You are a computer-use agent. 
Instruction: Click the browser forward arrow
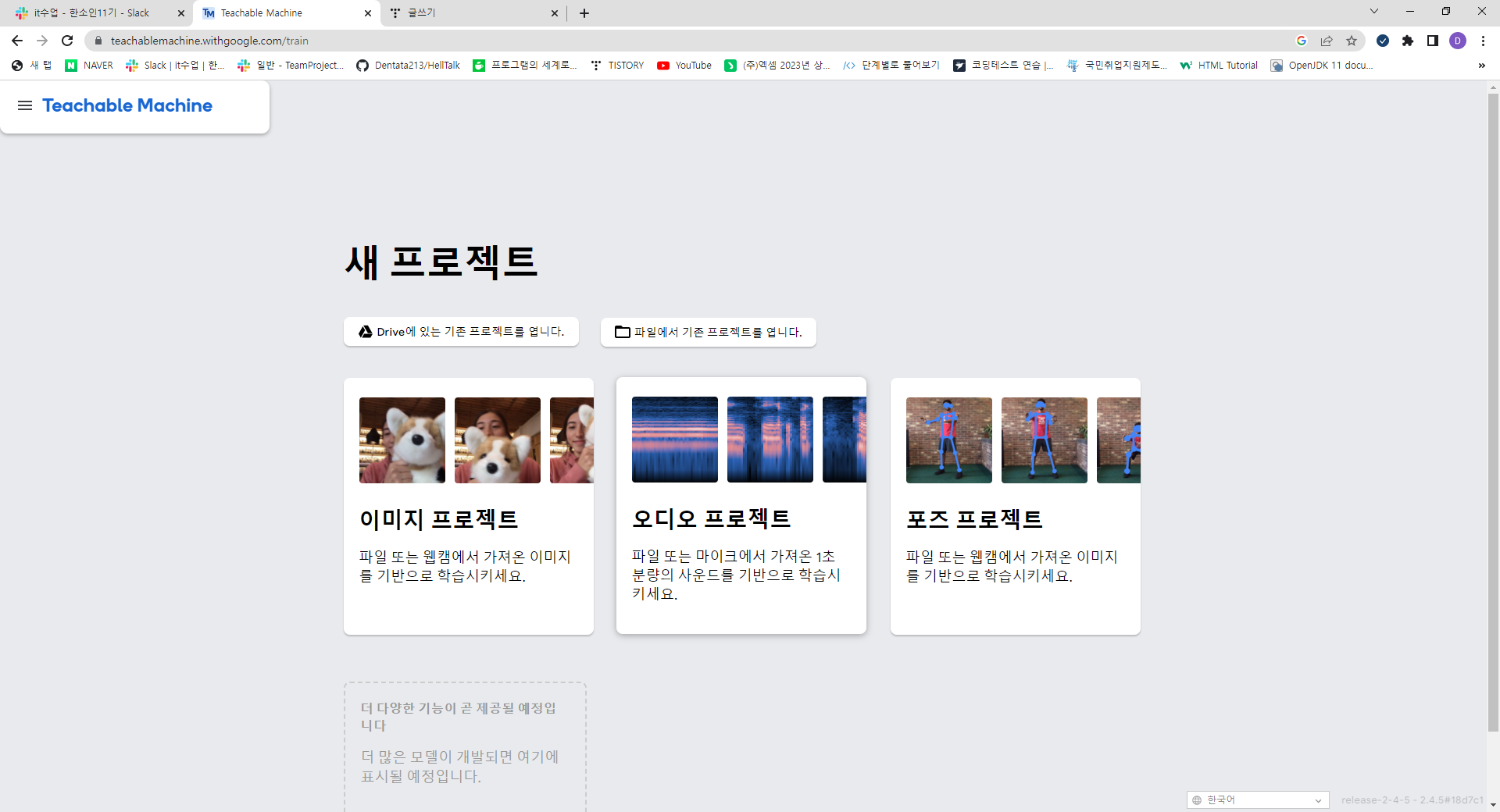[x=42, y=41]
